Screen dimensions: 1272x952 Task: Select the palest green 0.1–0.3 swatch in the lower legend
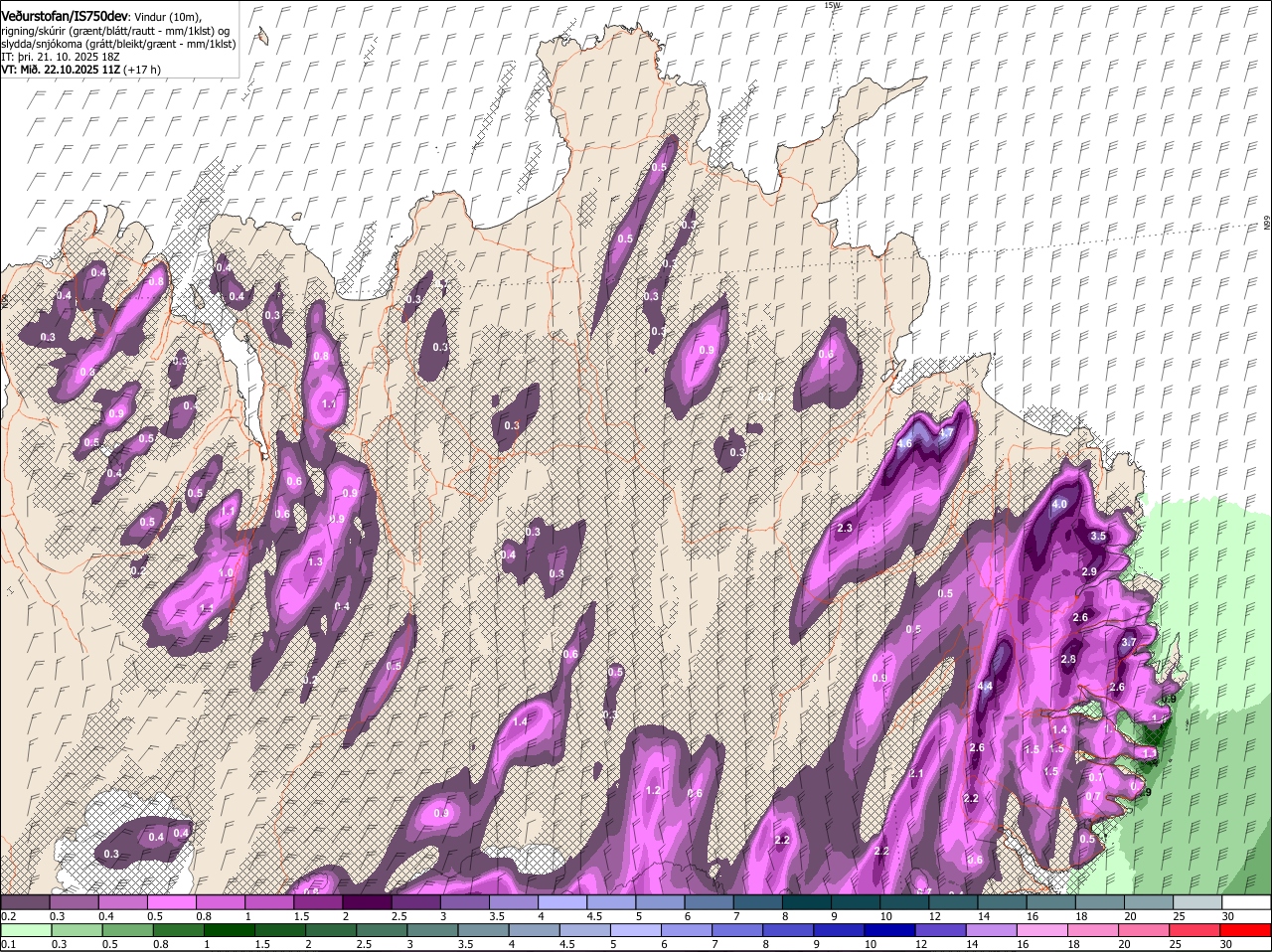click(x=25, y=930)
